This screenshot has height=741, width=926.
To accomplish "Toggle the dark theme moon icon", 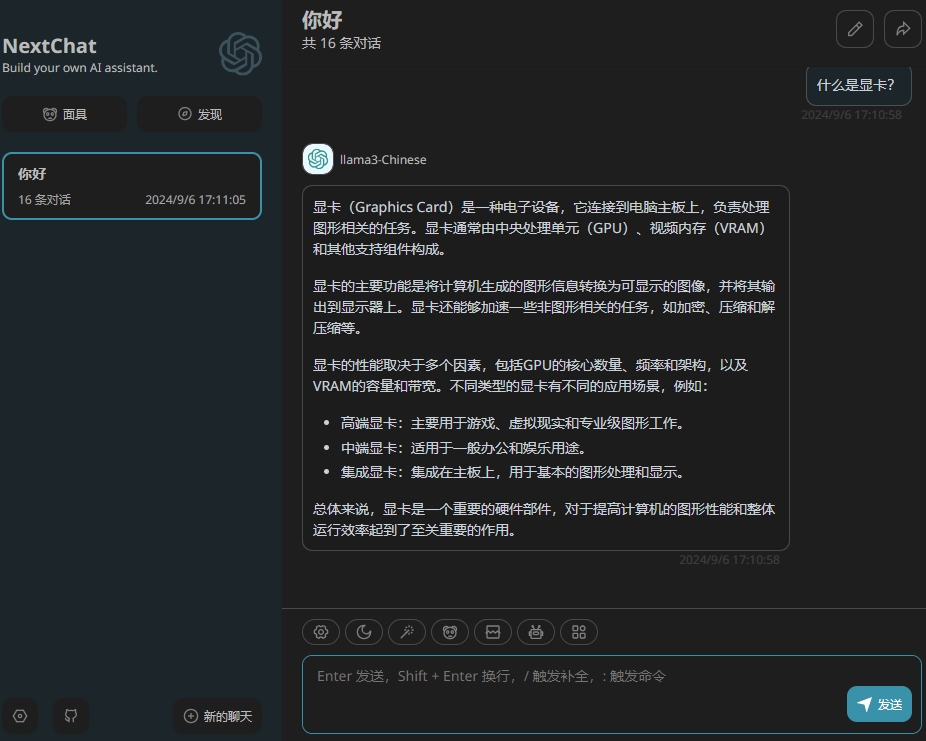I will click(x=364, y=631).
